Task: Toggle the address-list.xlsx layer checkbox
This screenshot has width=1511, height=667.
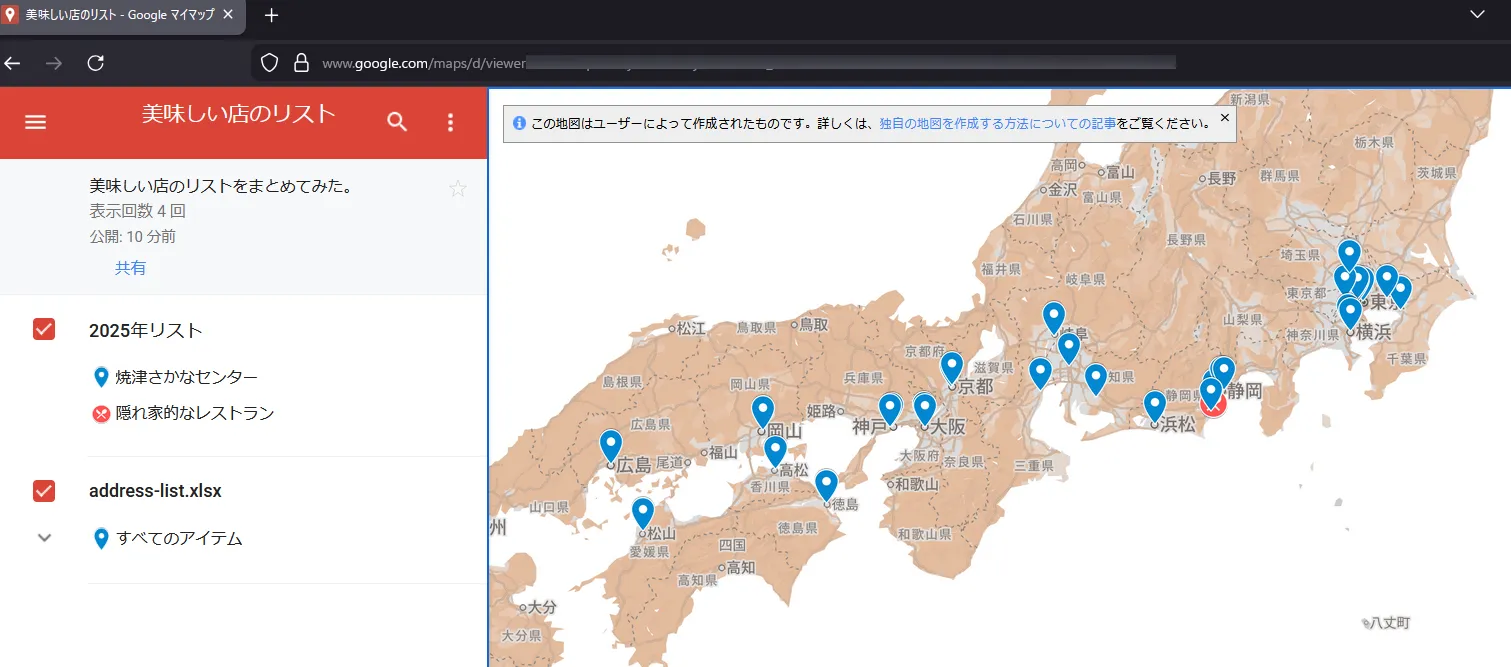Action: (44, 491)
